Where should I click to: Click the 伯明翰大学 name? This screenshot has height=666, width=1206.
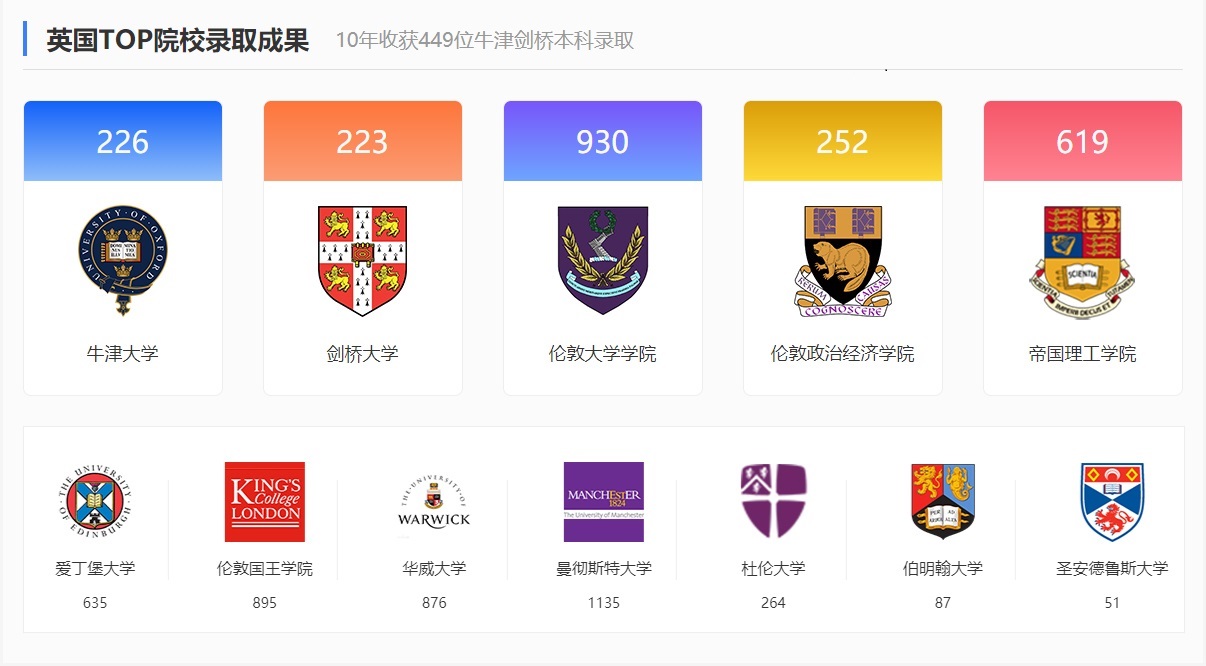(x=943, y=568)
